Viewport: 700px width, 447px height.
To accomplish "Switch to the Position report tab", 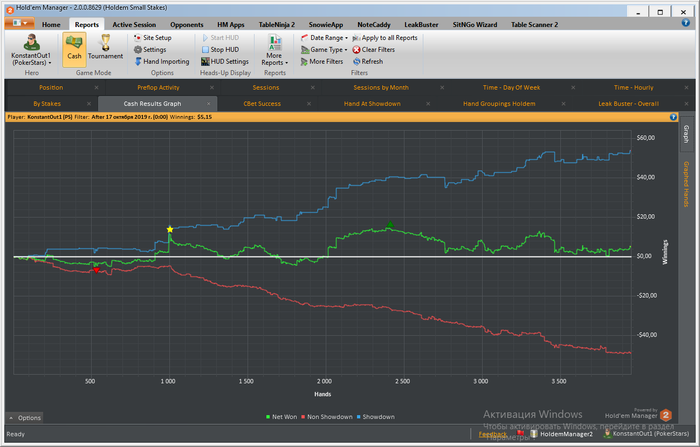I will [51, 88].
